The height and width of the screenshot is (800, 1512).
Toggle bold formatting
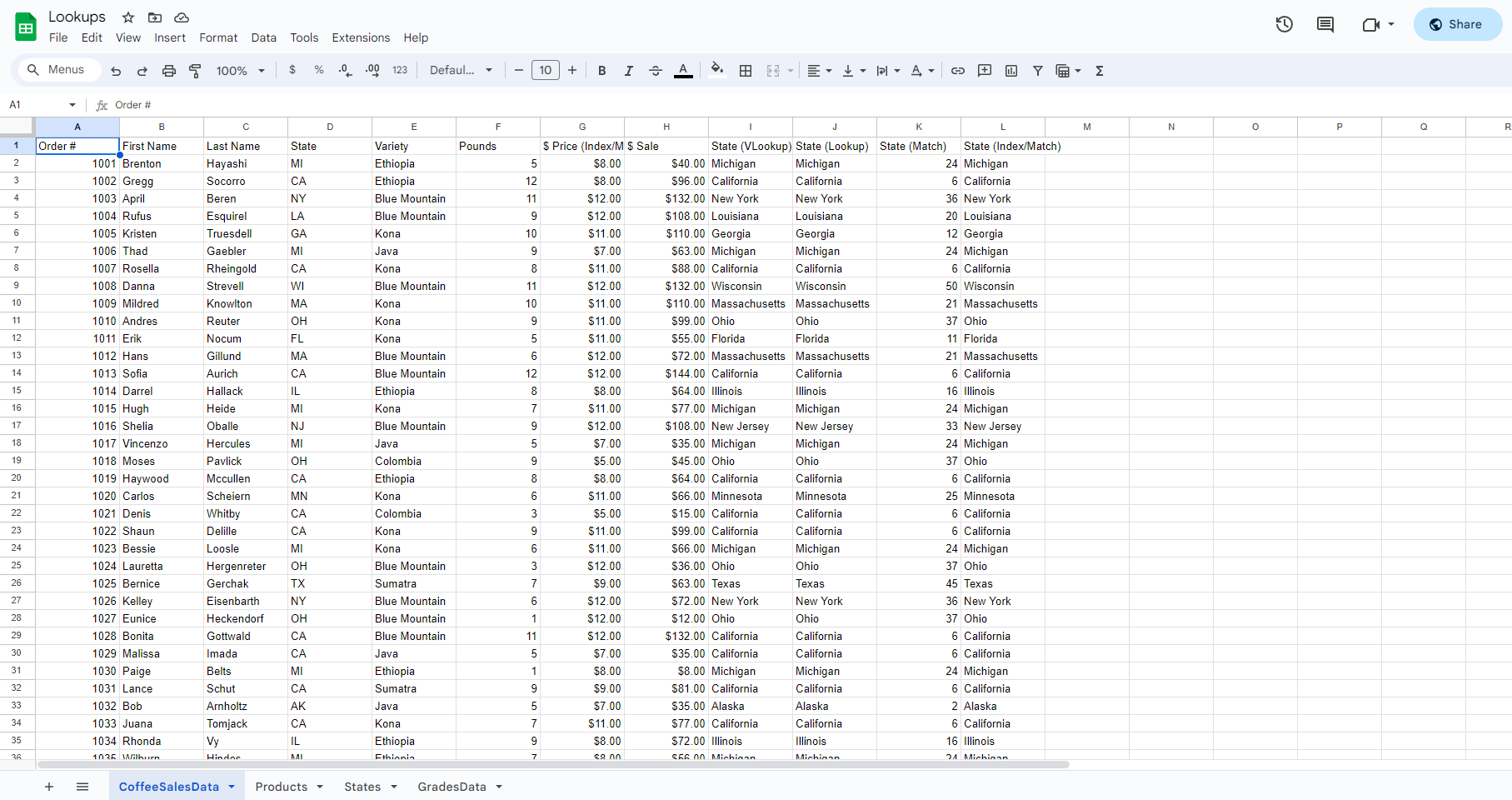[602, 71]
